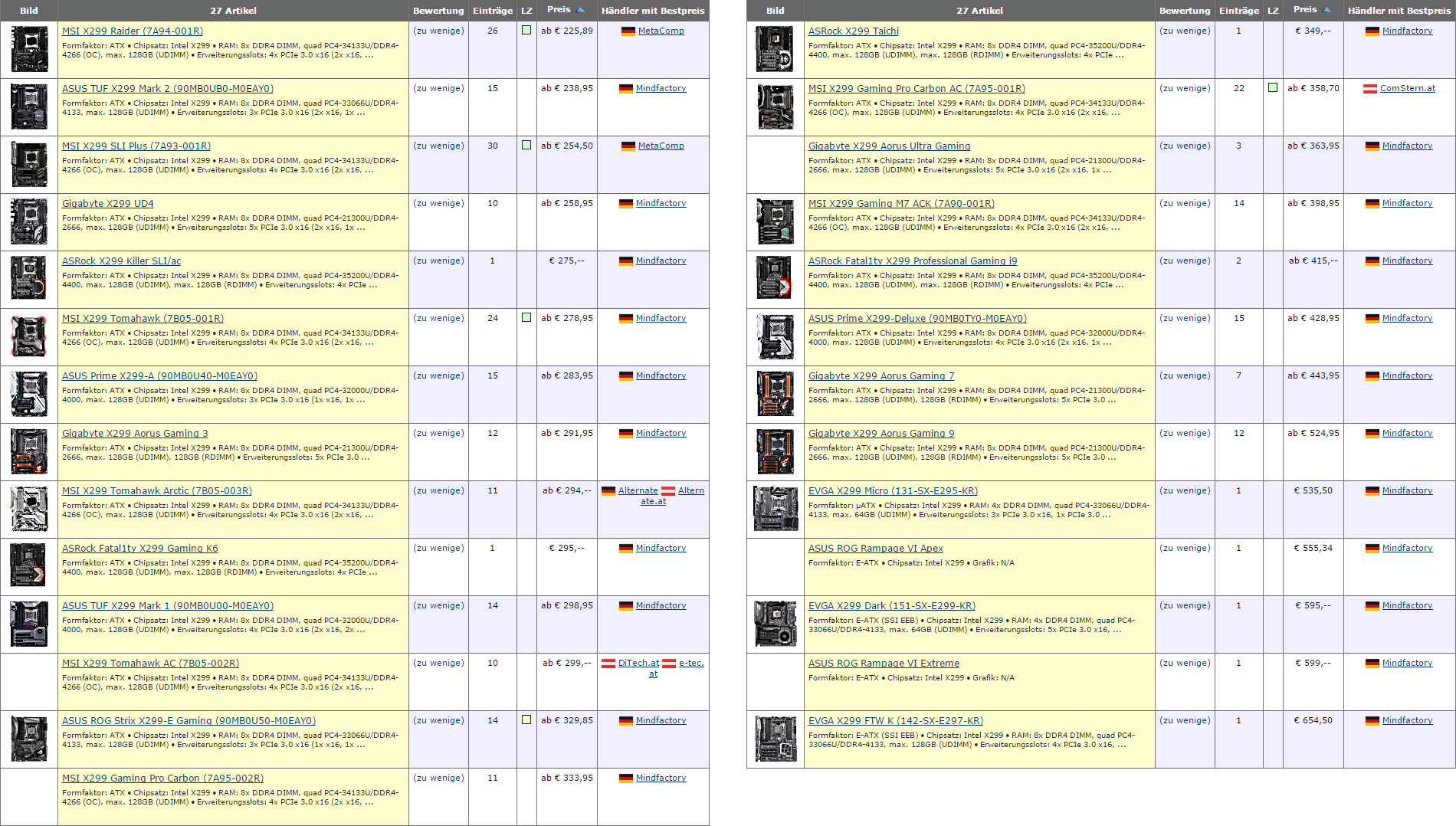The width and height of the screenshot is (1456, 826).
Task: Click the entry count 30 in MSI X299 SLI Plus row
Action: [493, 146]
